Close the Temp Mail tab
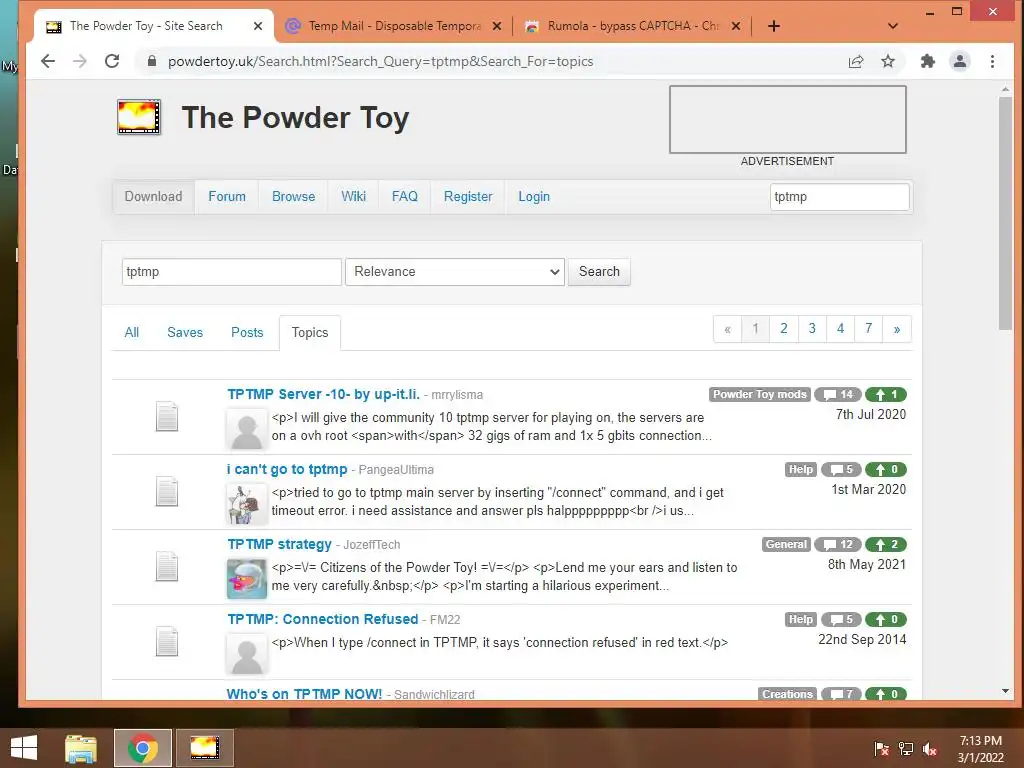The height and width of the screenshot is (768, 1024). pos(497,26)
